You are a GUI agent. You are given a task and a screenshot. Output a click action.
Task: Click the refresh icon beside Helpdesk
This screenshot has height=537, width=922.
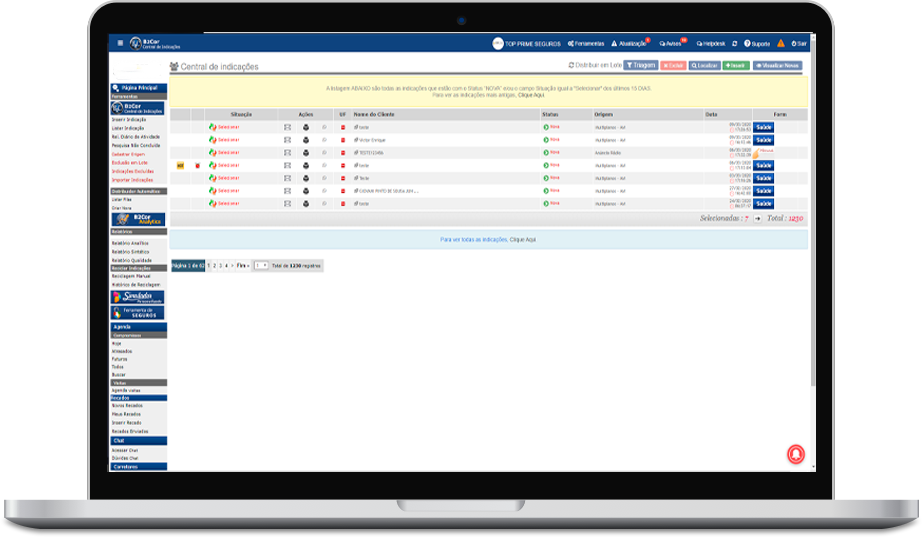point(734,44)
